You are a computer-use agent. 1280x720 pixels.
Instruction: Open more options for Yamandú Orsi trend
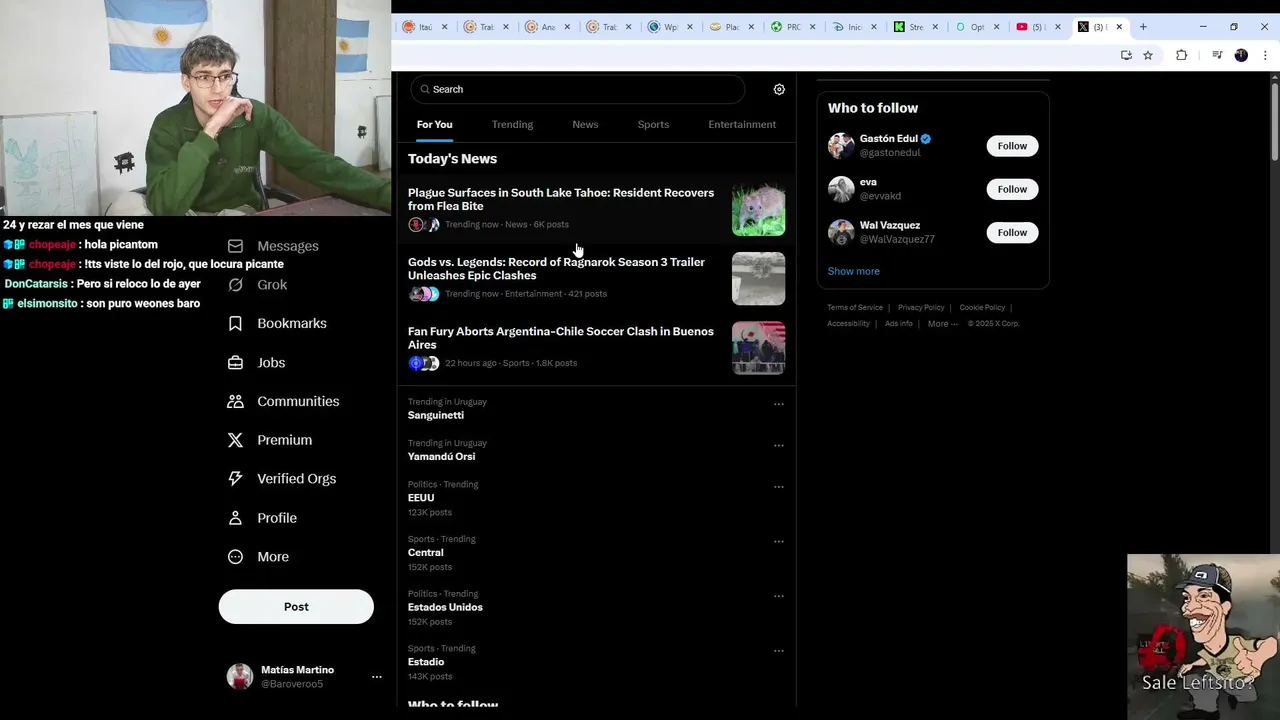778,446
